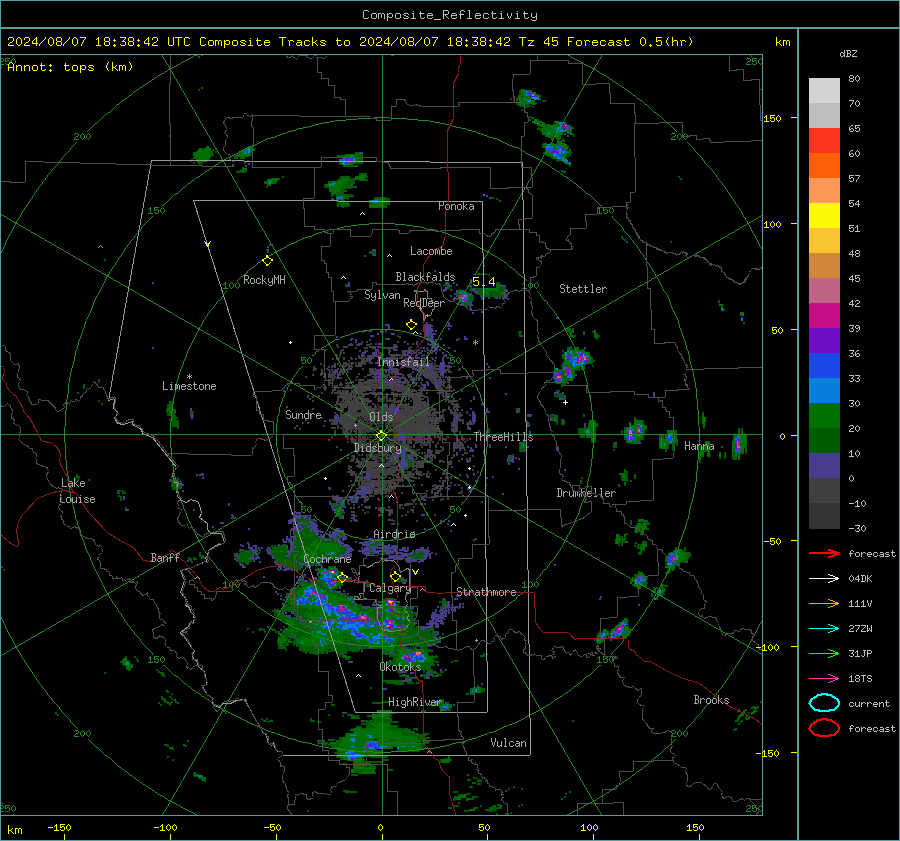Select the red 65-60 dBZ color swatch
The image size is (900, 841).
tap(824, 141)
